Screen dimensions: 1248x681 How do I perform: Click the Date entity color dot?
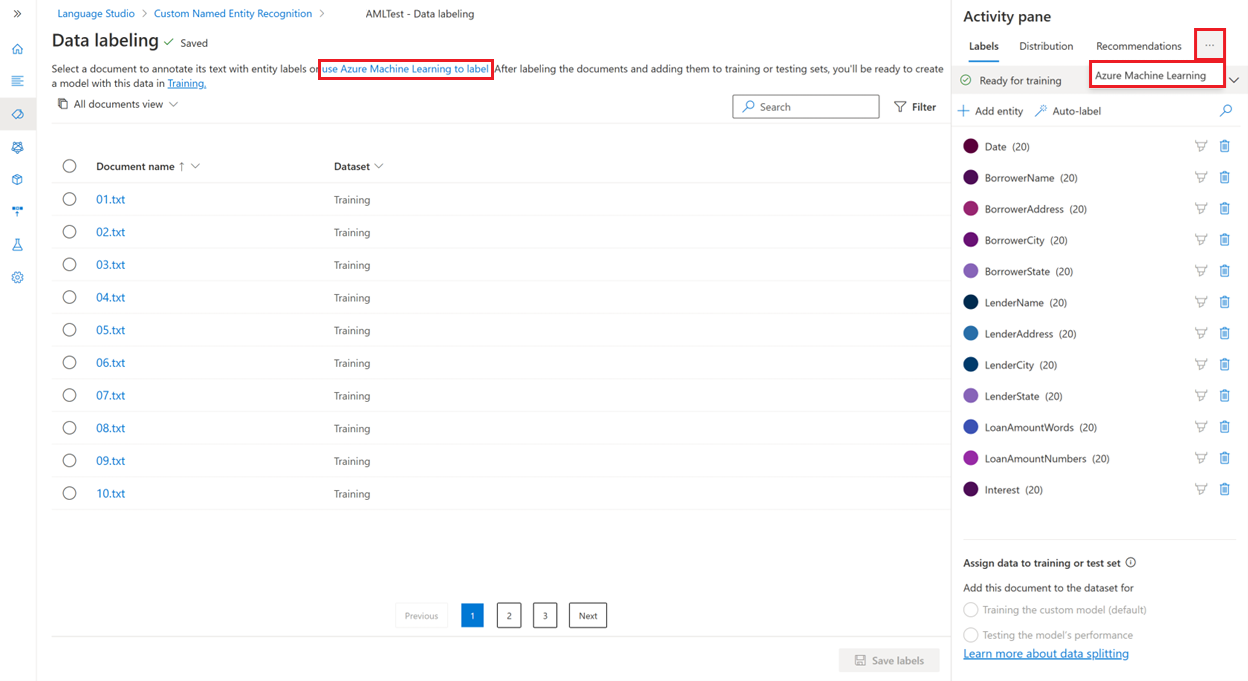[x=970, y=146]
